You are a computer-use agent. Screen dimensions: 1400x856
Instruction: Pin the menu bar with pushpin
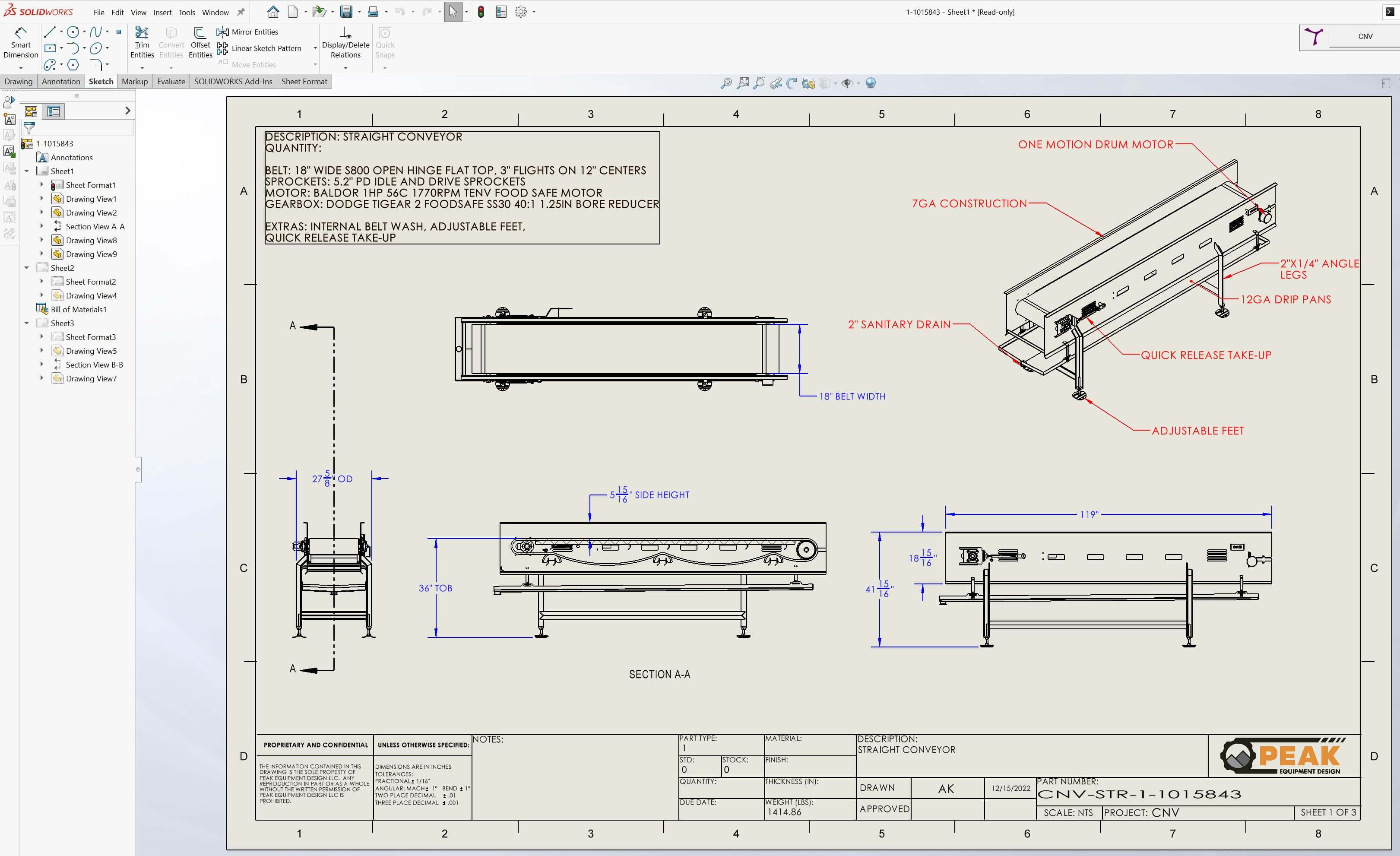[241, 12]
